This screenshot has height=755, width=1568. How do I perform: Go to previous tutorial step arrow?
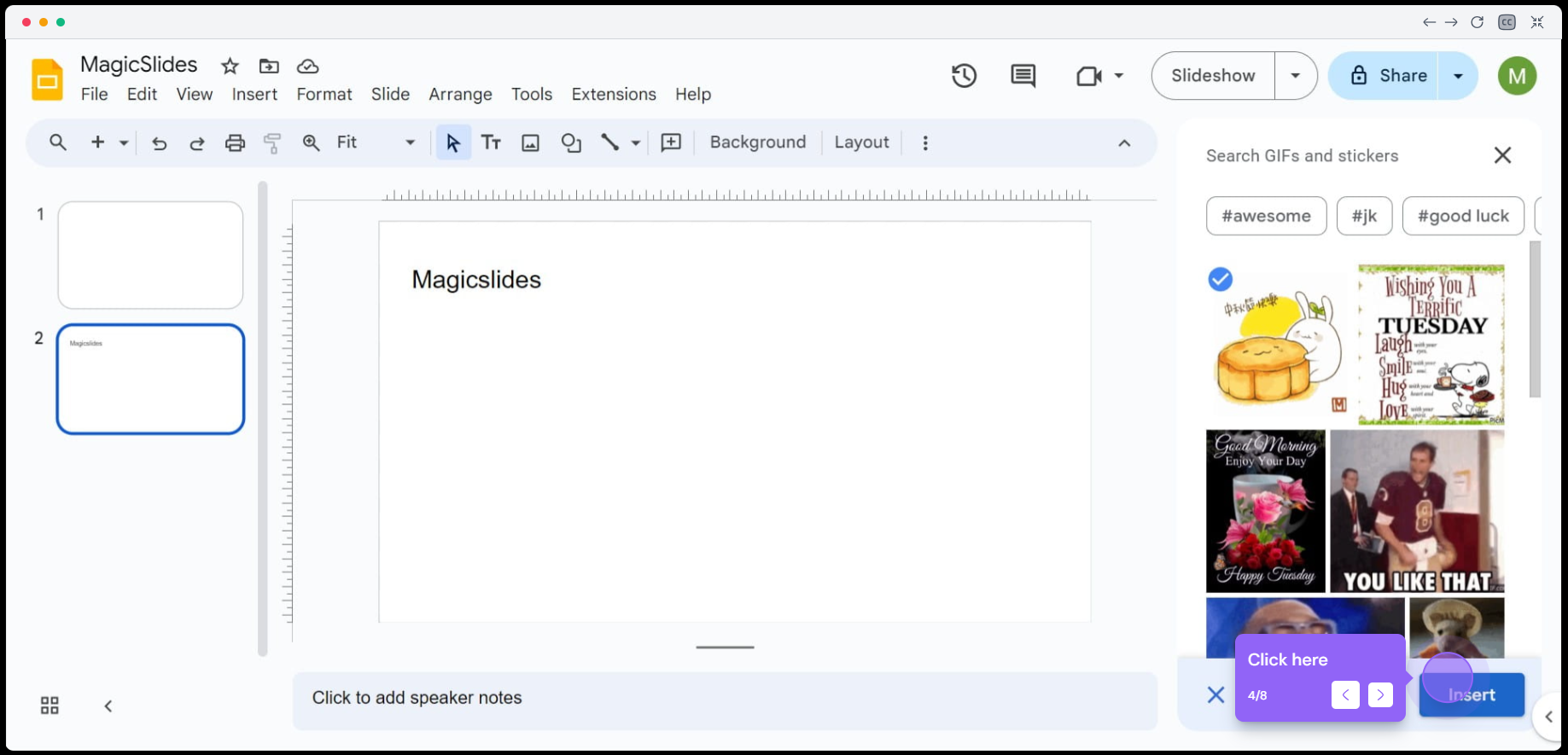coord(1345,694)
